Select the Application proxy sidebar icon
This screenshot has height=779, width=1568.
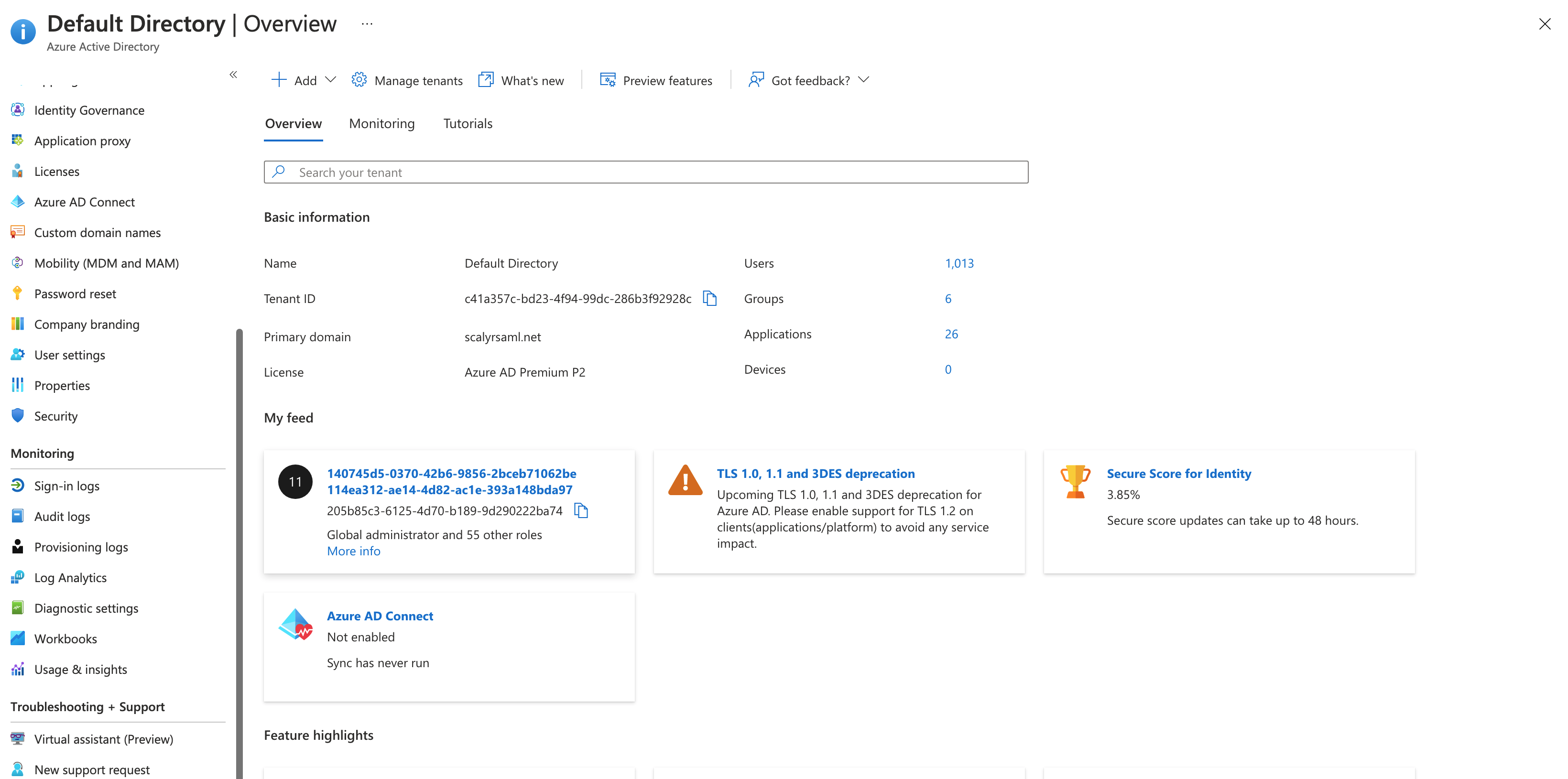click(x=18, y=140)
